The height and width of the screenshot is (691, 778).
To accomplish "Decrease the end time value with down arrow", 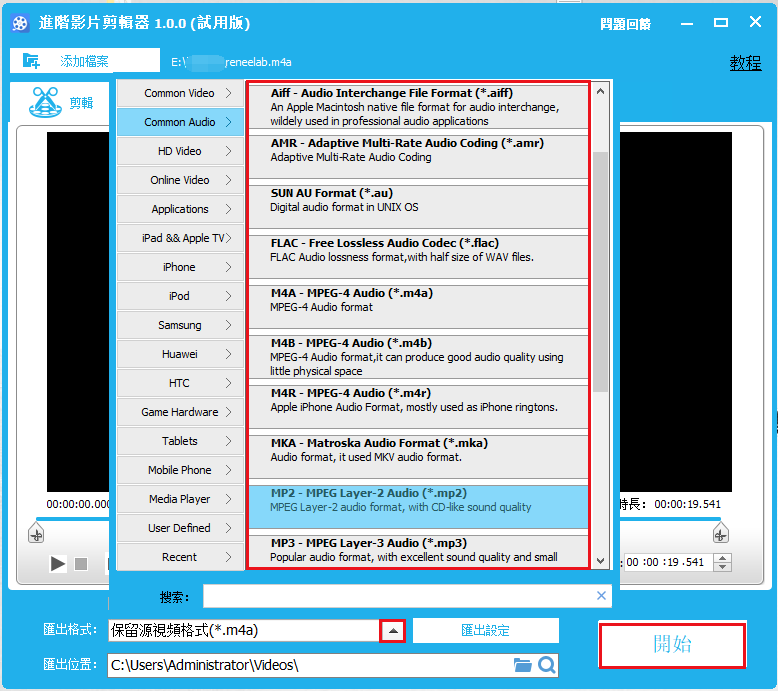I will (x=722, y=567).
